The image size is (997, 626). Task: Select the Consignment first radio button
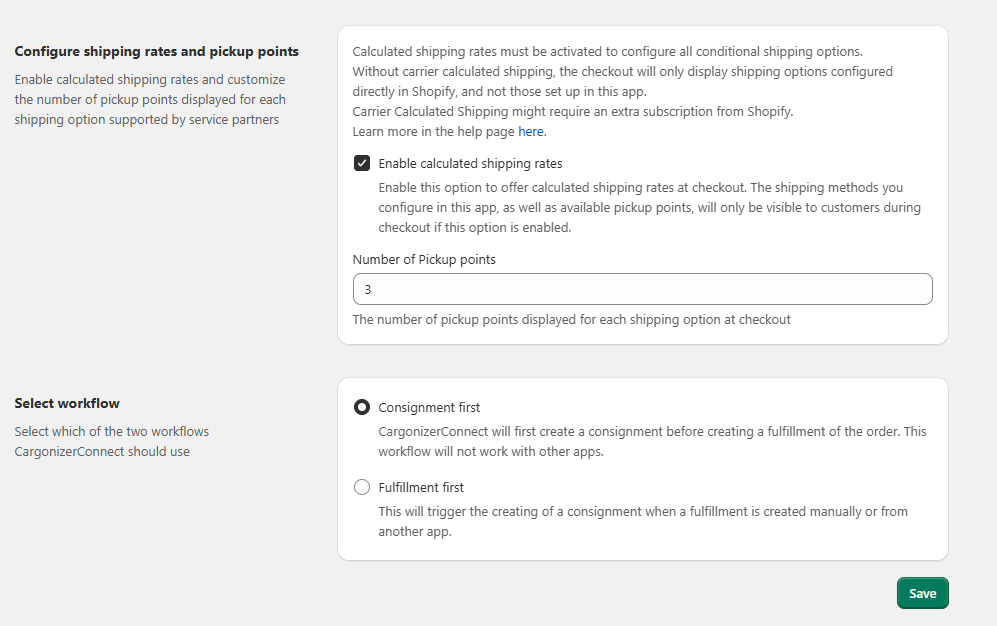point(362,408)
